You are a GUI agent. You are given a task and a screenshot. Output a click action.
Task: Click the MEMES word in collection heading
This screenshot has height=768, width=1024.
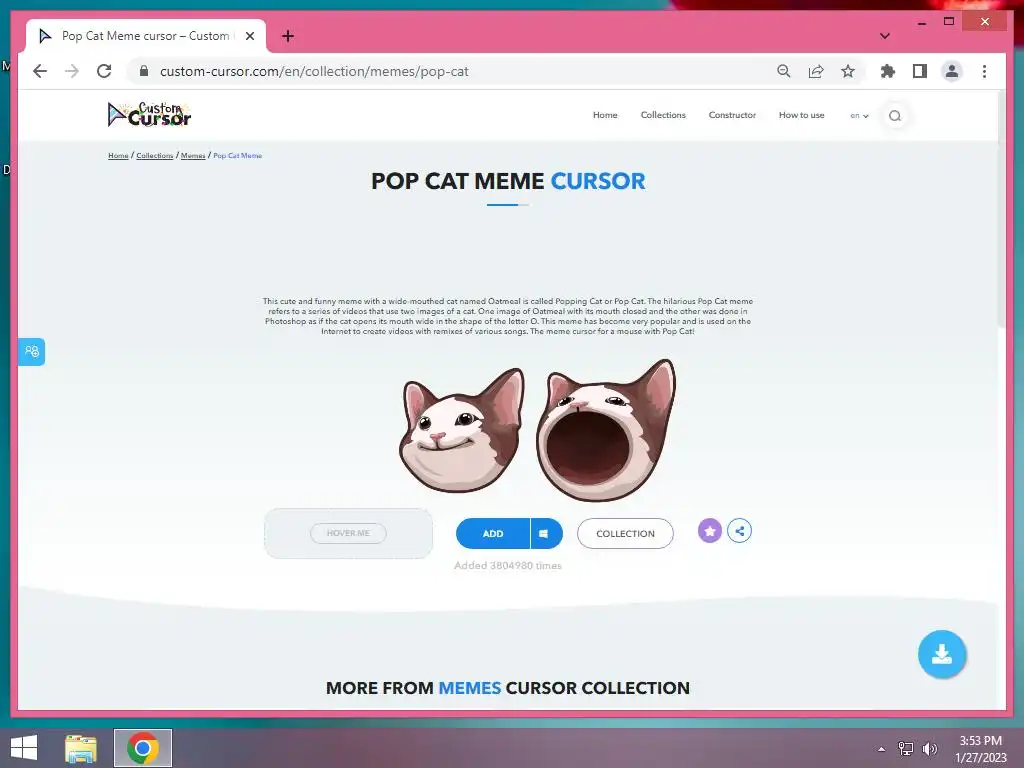pos(470,688)
